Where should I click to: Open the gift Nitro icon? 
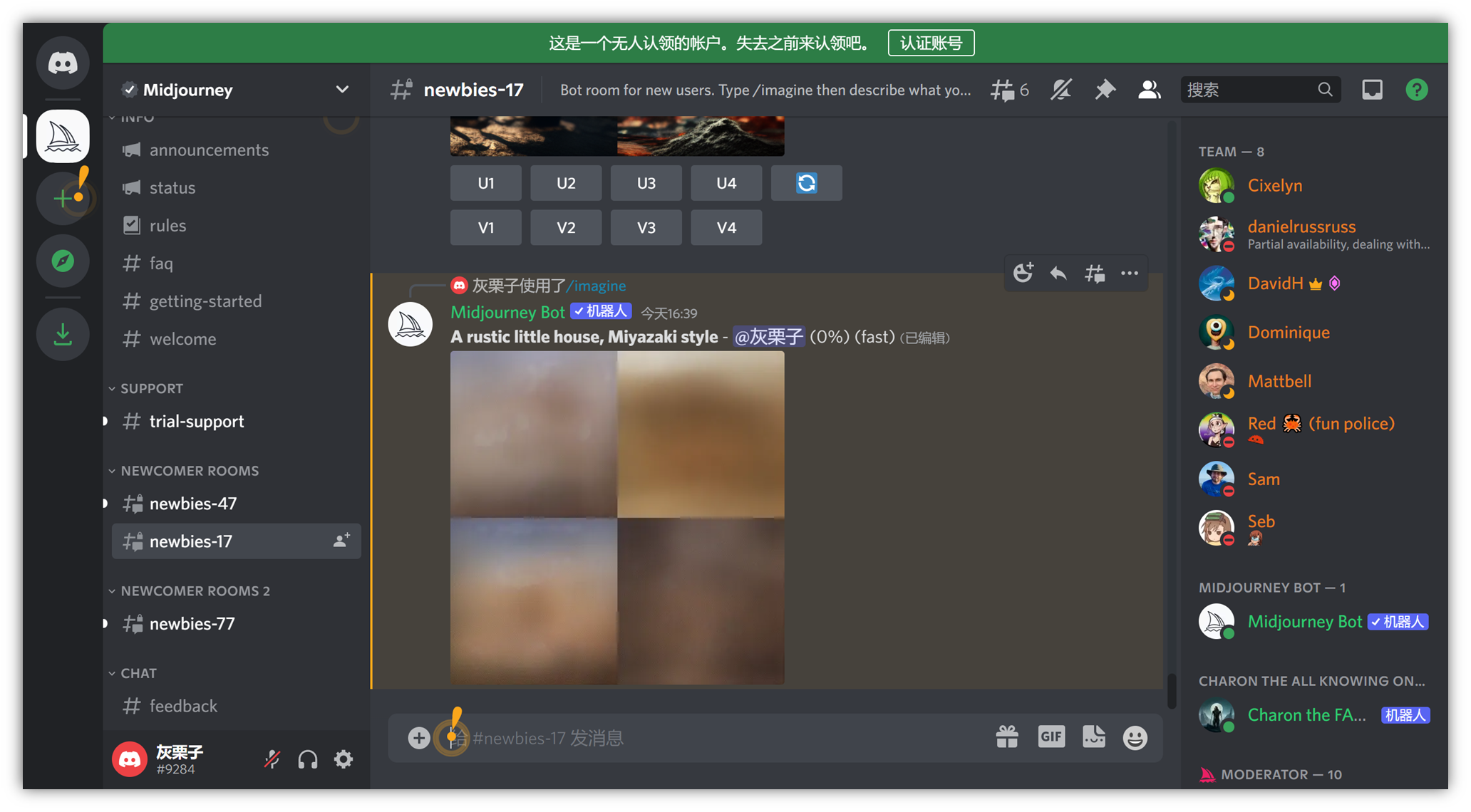pyautogui.click(x=1007, y=736)
